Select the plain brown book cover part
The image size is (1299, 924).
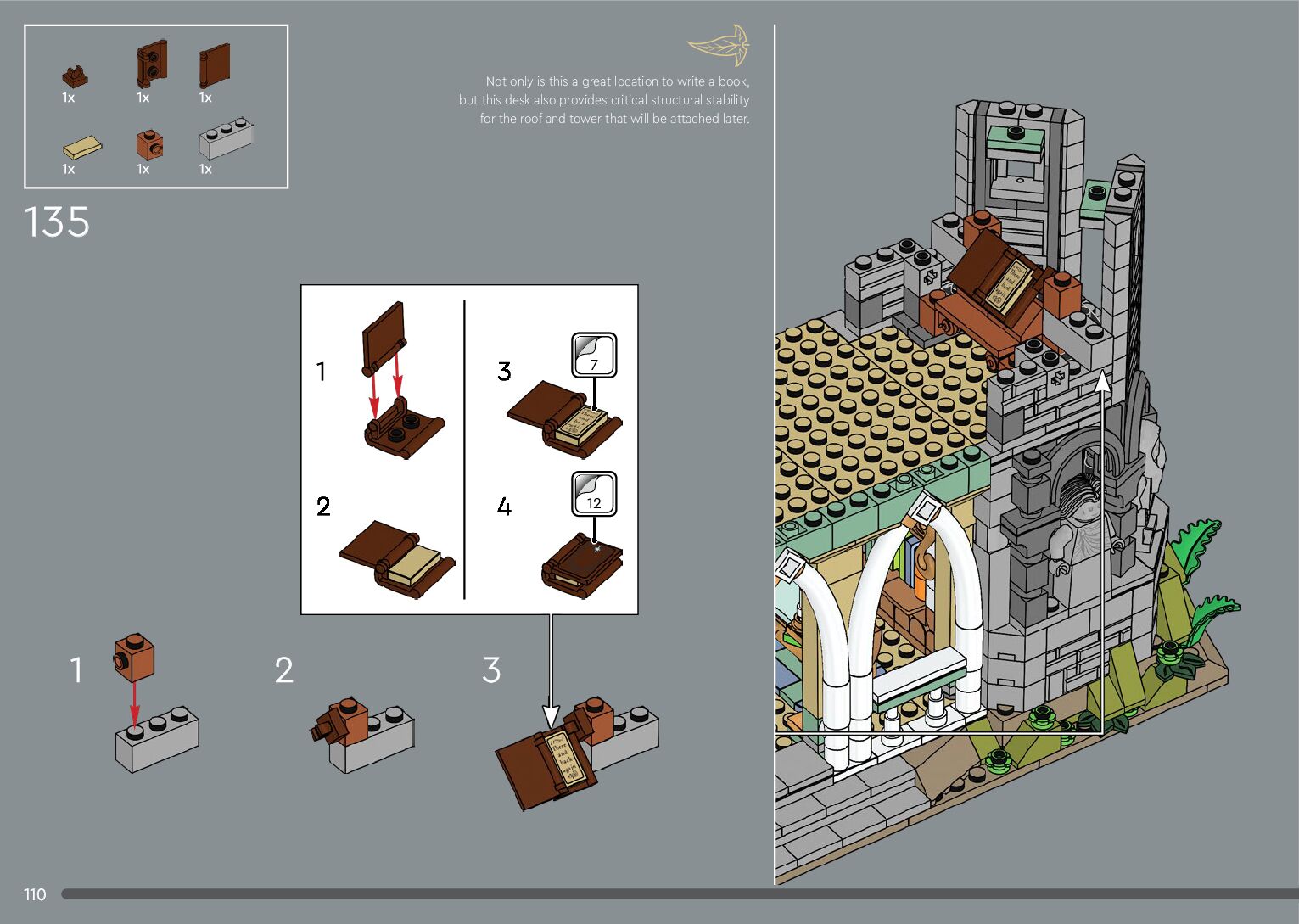[x=215, y=65]
